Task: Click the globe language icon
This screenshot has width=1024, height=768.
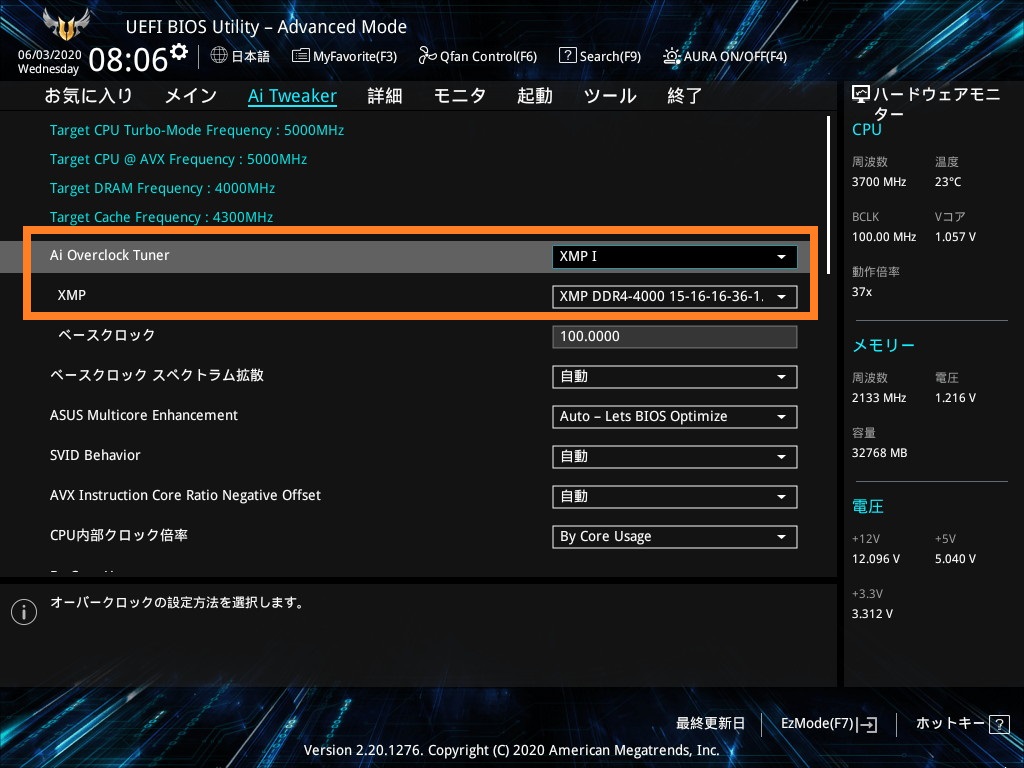Action: [x=219, y=56]
